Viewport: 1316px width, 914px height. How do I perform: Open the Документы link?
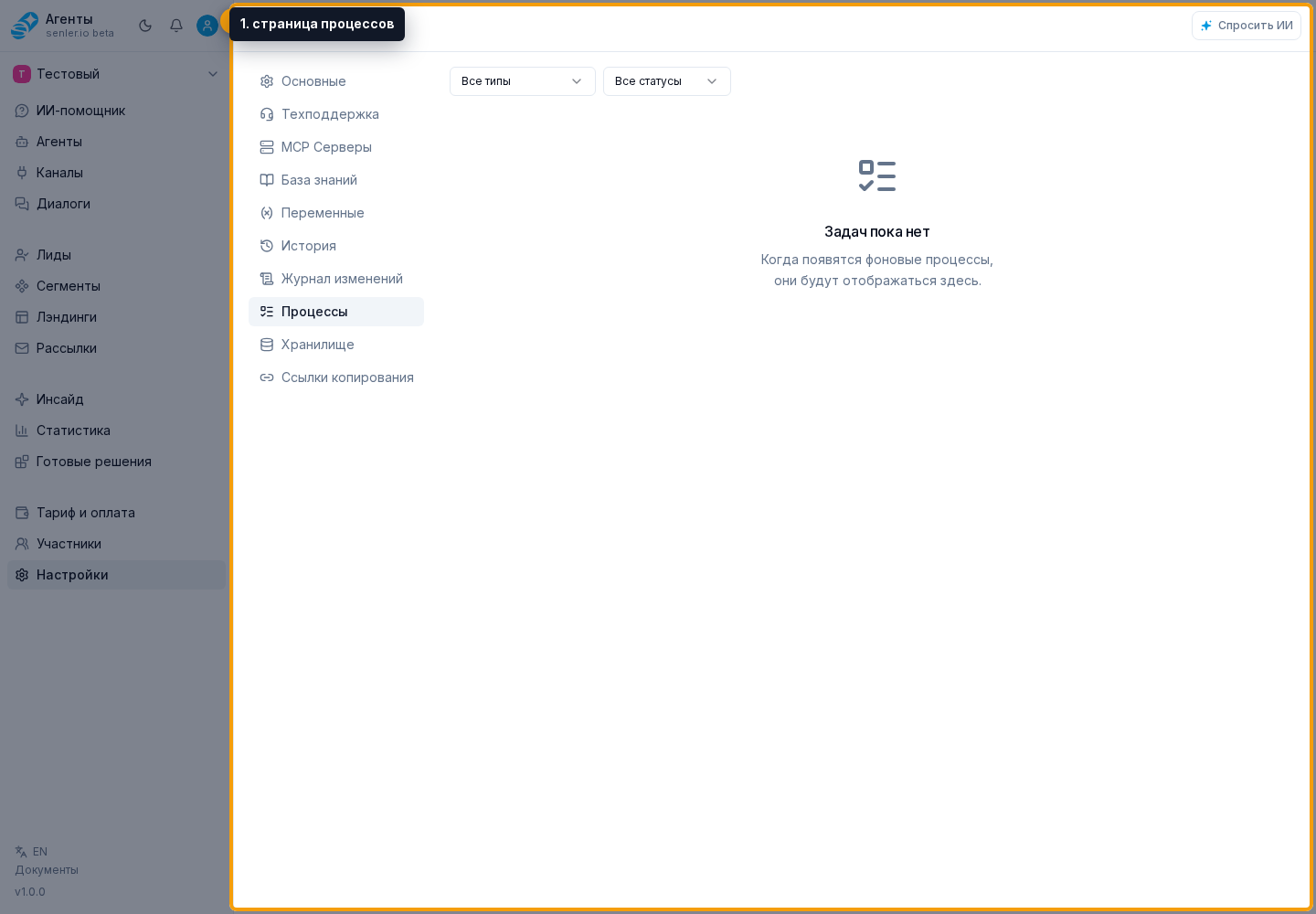pos(47,870)
